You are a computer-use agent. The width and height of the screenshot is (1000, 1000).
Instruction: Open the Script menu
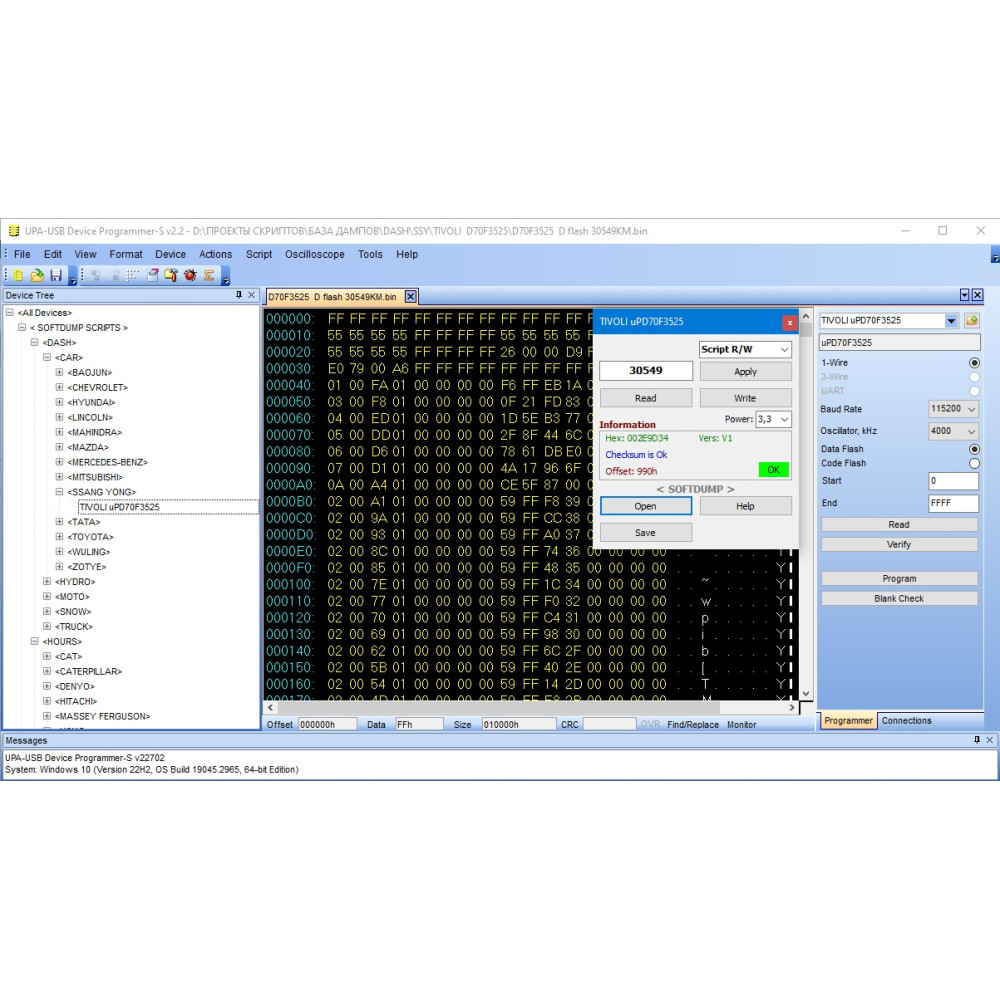[259, 254]
